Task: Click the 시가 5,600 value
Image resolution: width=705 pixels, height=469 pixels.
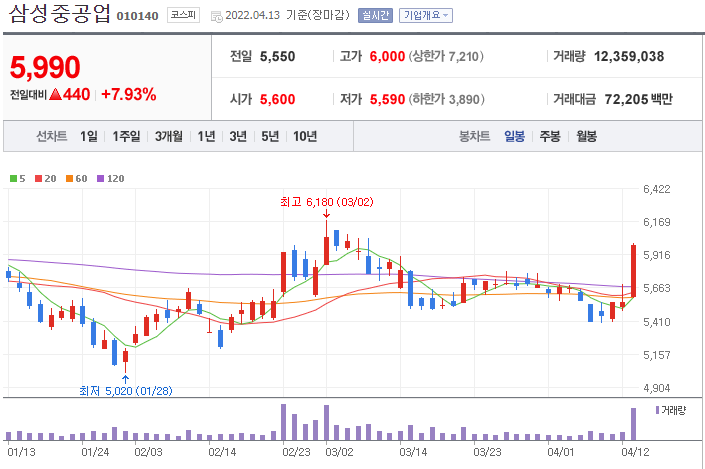Action: [277, 99]
